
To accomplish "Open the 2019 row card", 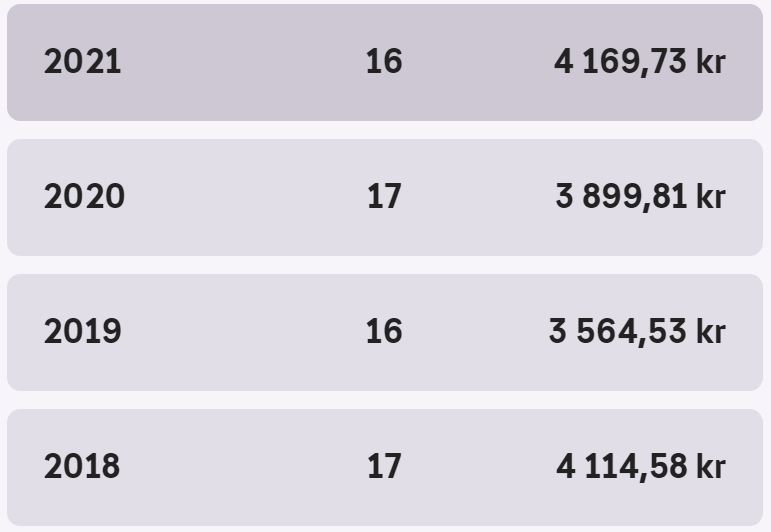I will 385,332.
